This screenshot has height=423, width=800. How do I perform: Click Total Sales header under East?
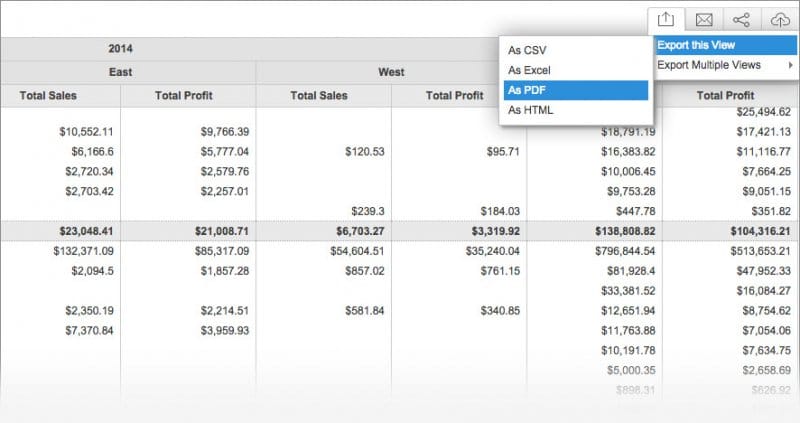pos(48,96)
